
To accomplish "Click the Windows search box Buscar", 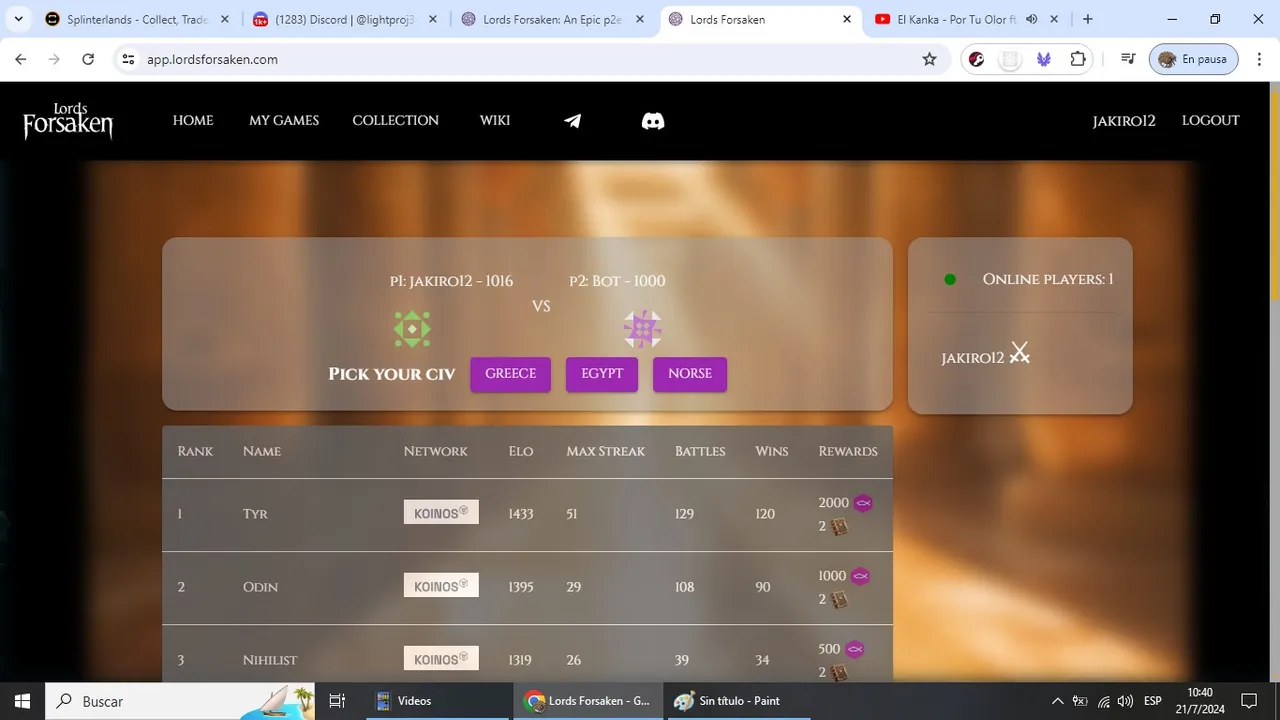I will coord(180,701).
